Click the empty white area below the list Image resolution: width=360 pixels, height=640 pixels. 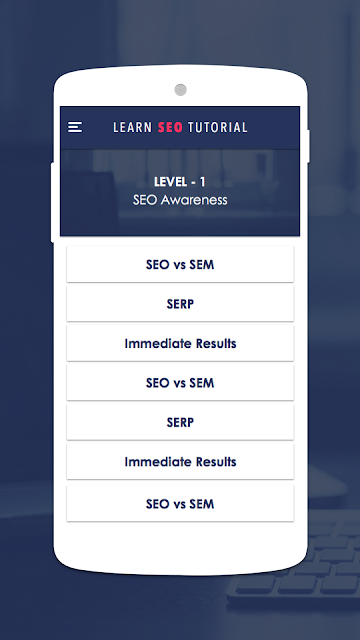coord(180,545)
